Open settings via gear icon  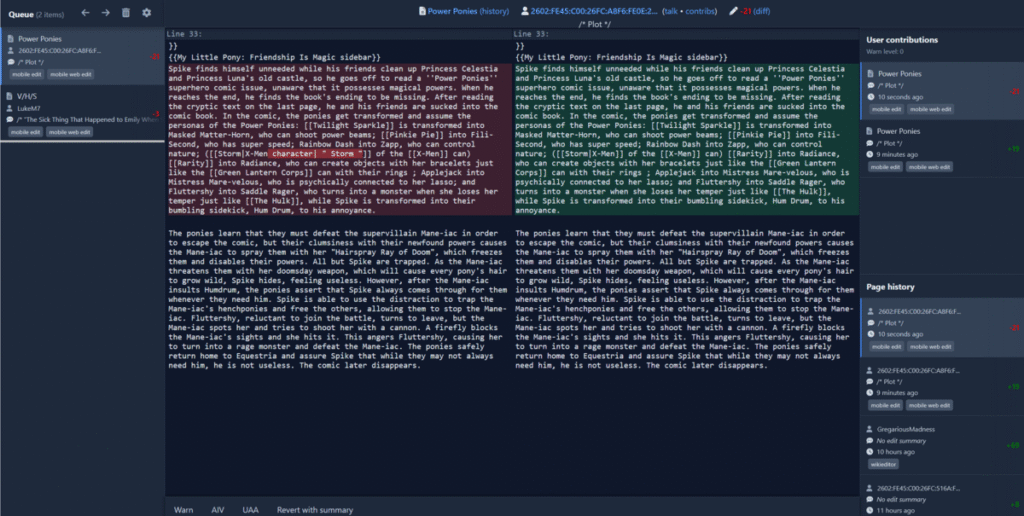click(x=147, y=13)
